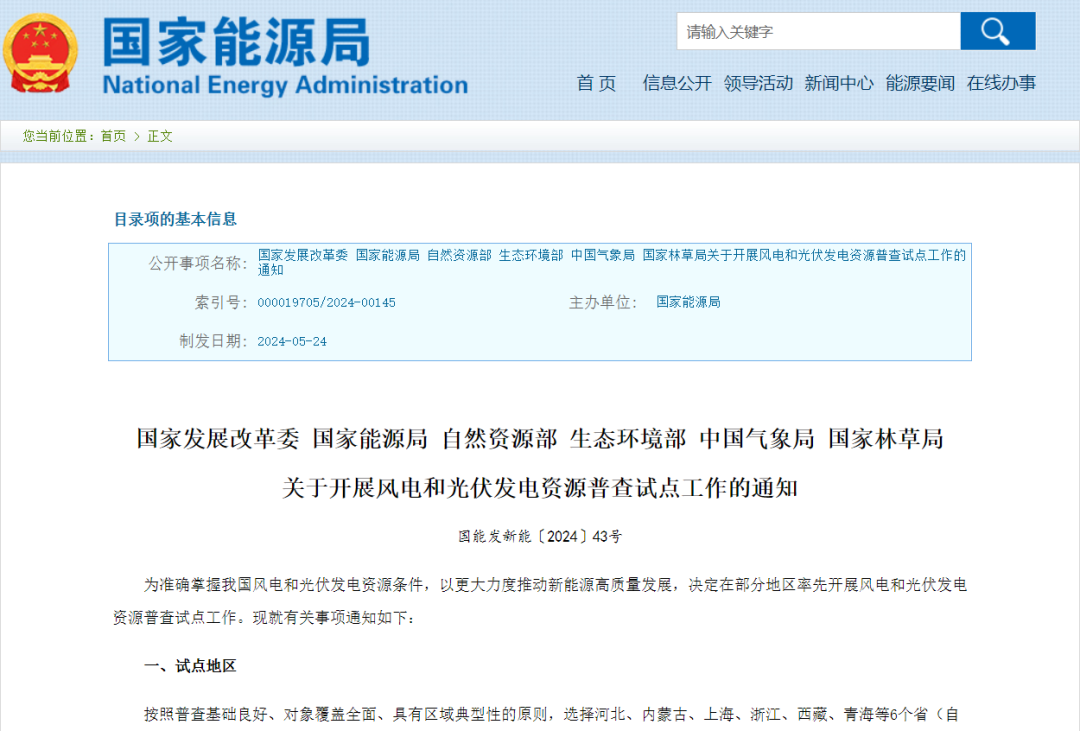Focus the 请输入关键字 search field
Viewport: 1080px width, 731px height.
817,32
